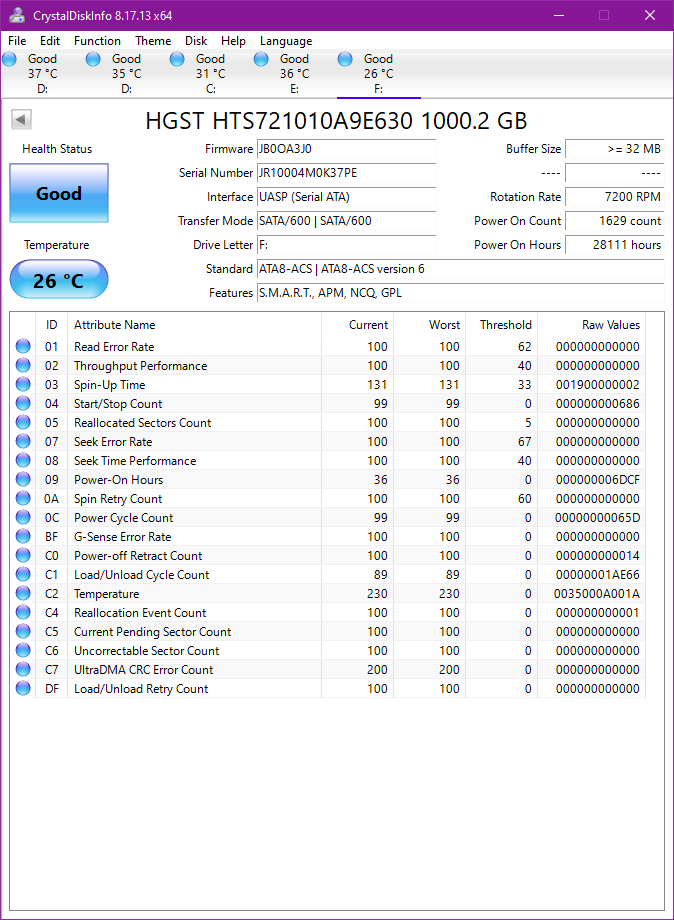Click the 26 °C temperature indicator
This screenshot has height=920, width=674.
[59, 280]
